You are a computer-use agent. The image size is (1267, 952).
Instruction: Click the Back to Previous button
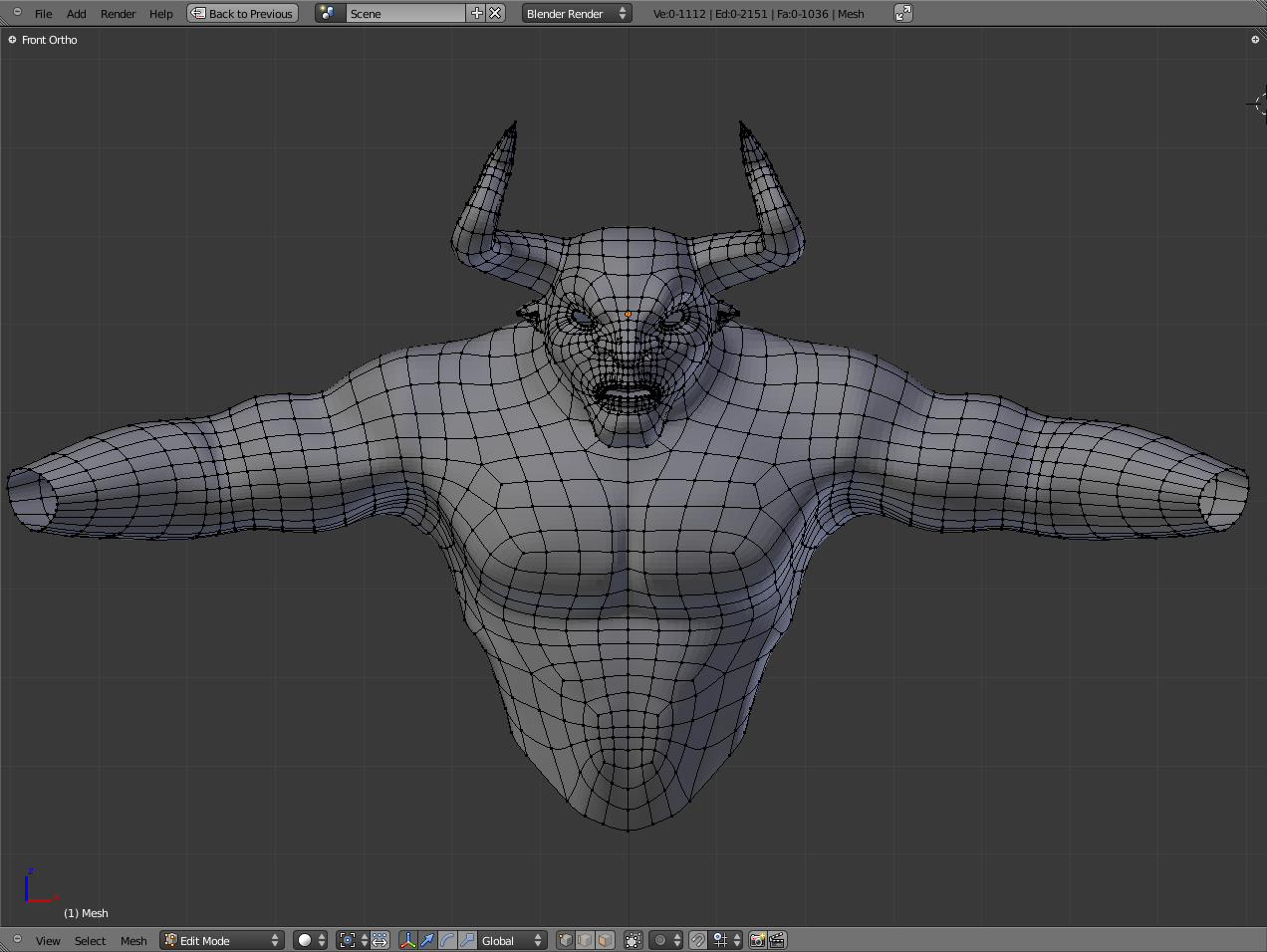[x=243, y=14]
